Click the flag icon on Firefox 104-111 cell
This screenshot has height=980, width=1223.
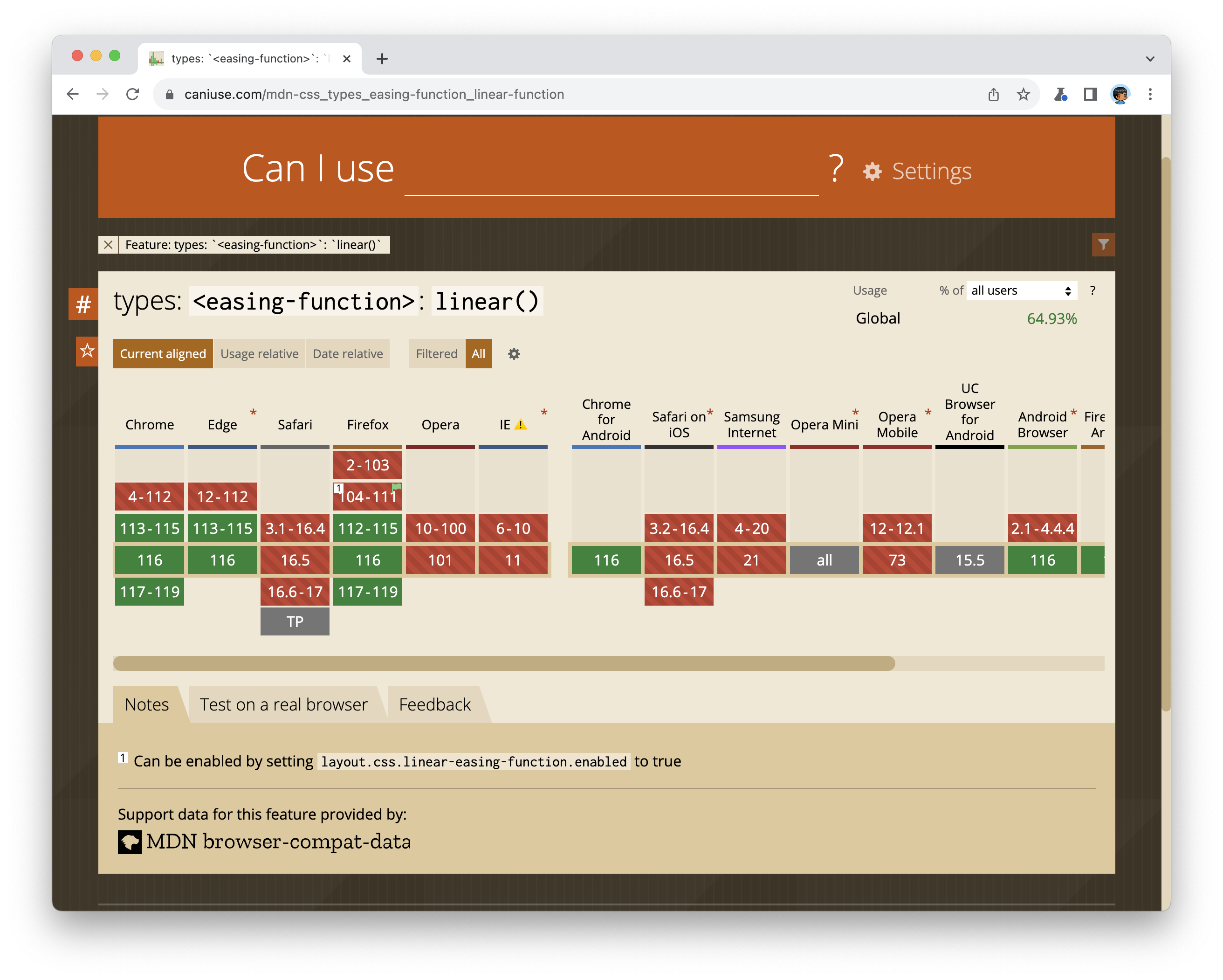tap(397, 487)
